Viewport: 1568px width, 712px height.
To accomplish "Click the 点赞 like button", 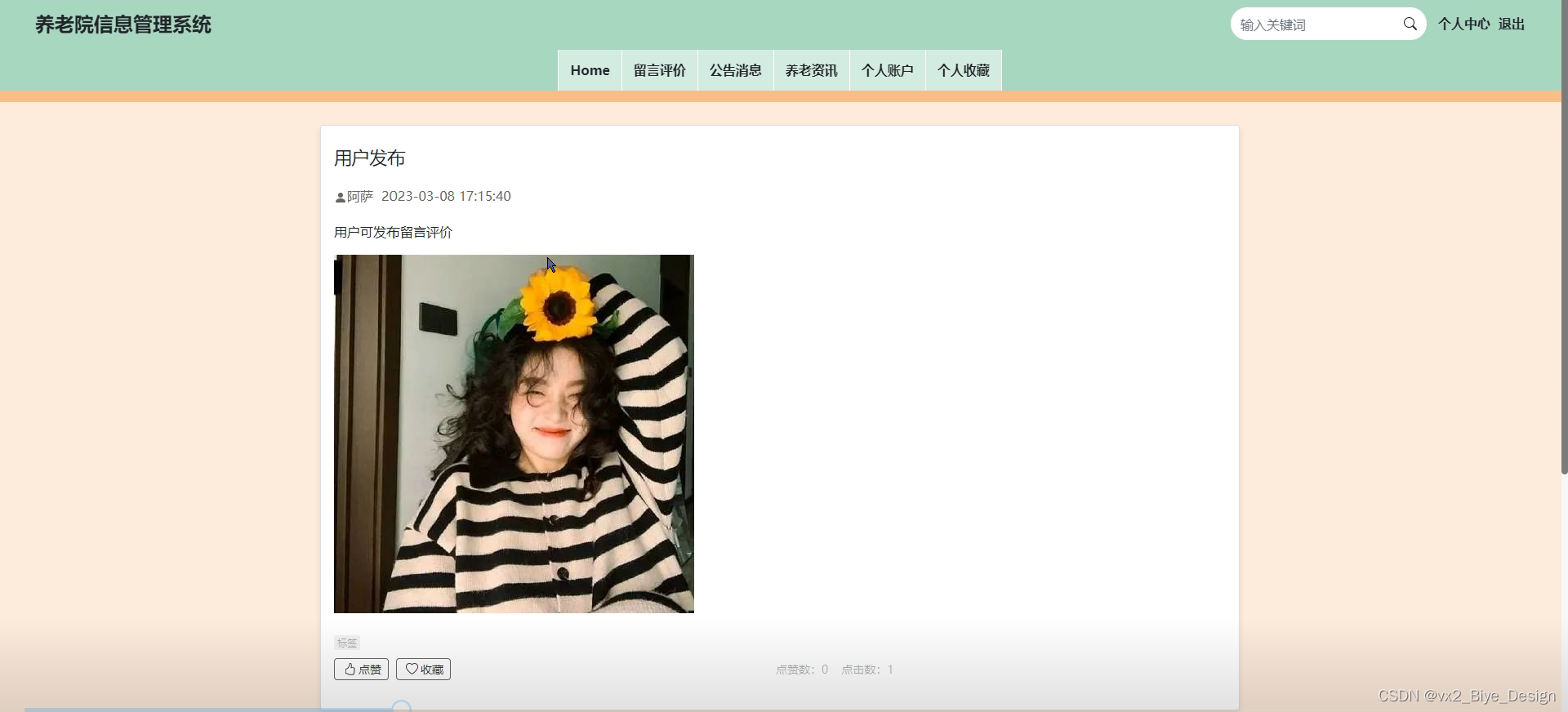I will coord(361,670).
